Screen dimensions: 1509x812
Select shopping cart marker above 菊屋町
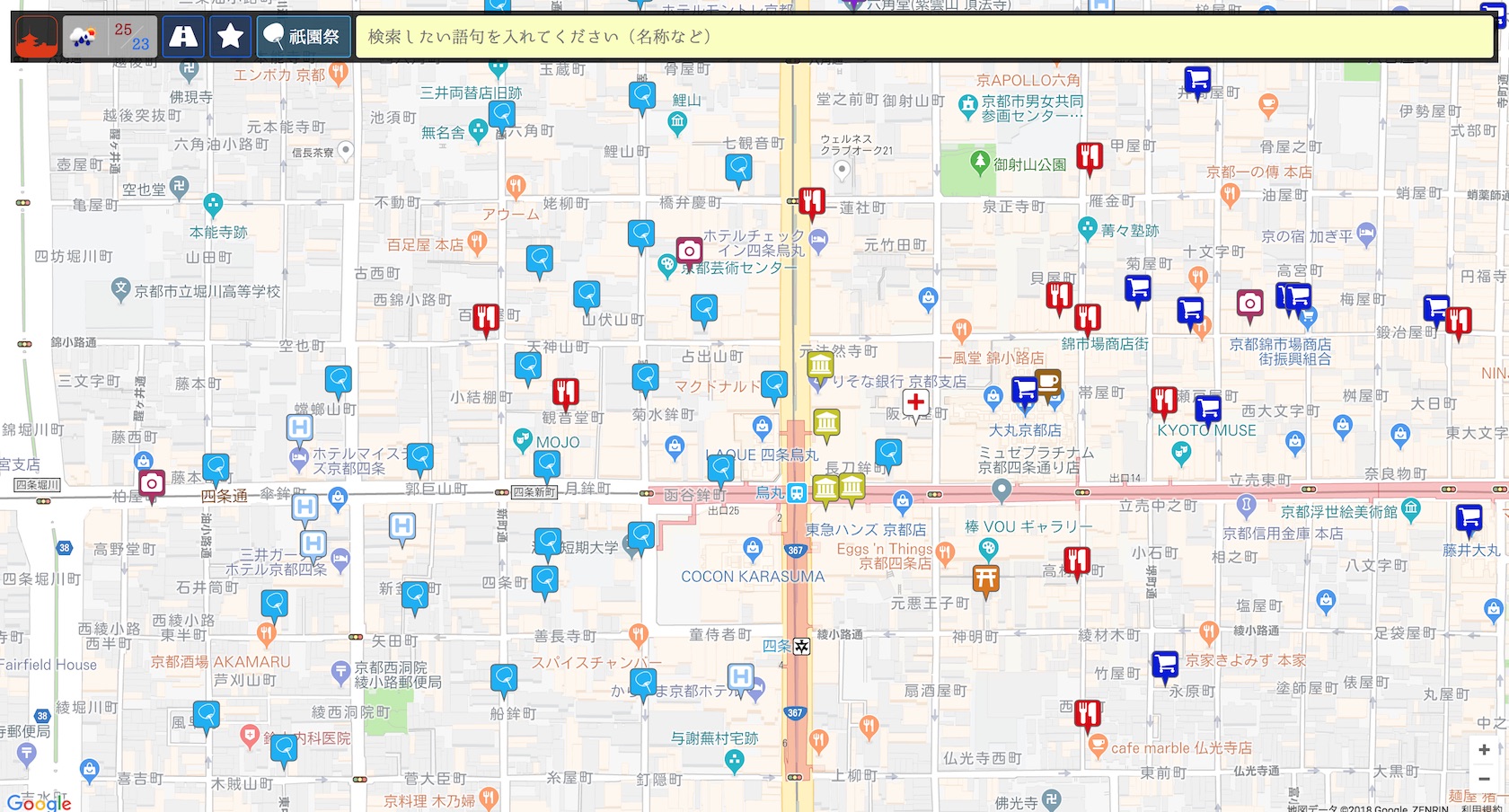(x=1138, y=290)
